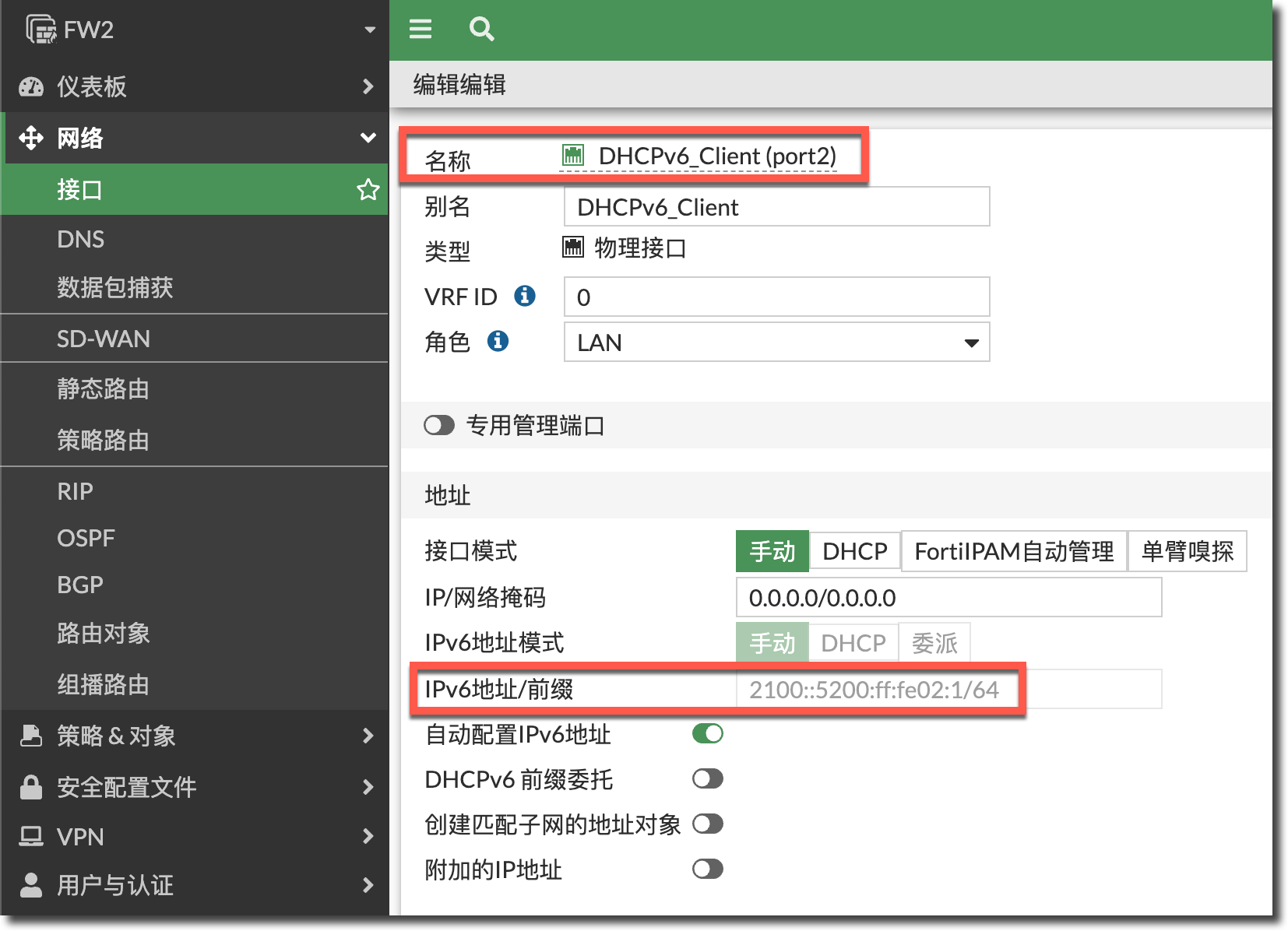Click the favorite star next to 接口
1288x931 pixels.
pos(368,189)
